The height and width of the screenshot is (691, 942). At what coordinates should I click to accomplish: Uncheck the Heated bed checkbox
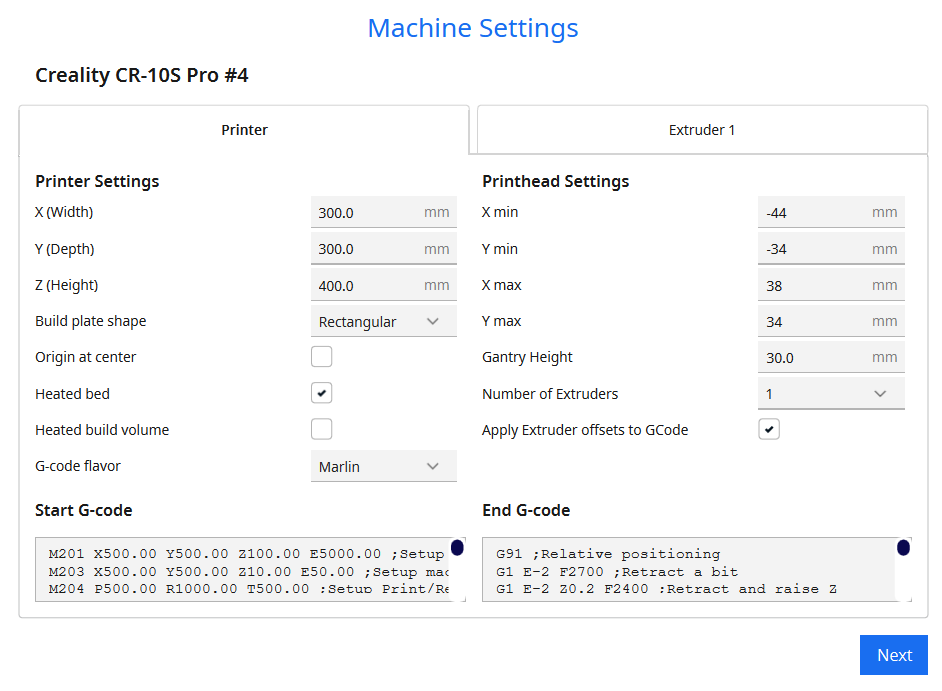coord(321,393)
